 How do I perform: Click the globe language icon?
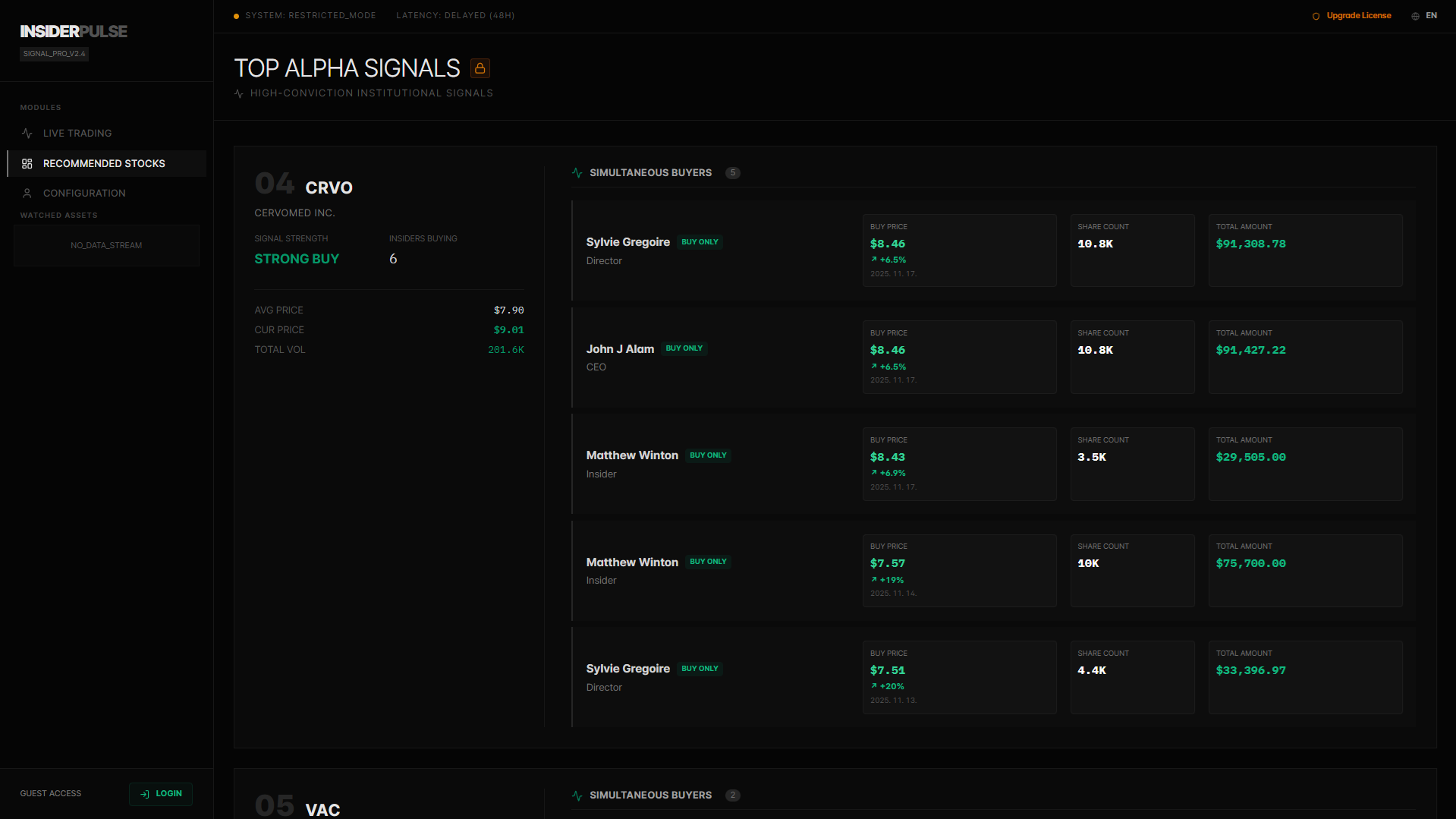[1415, 16]
